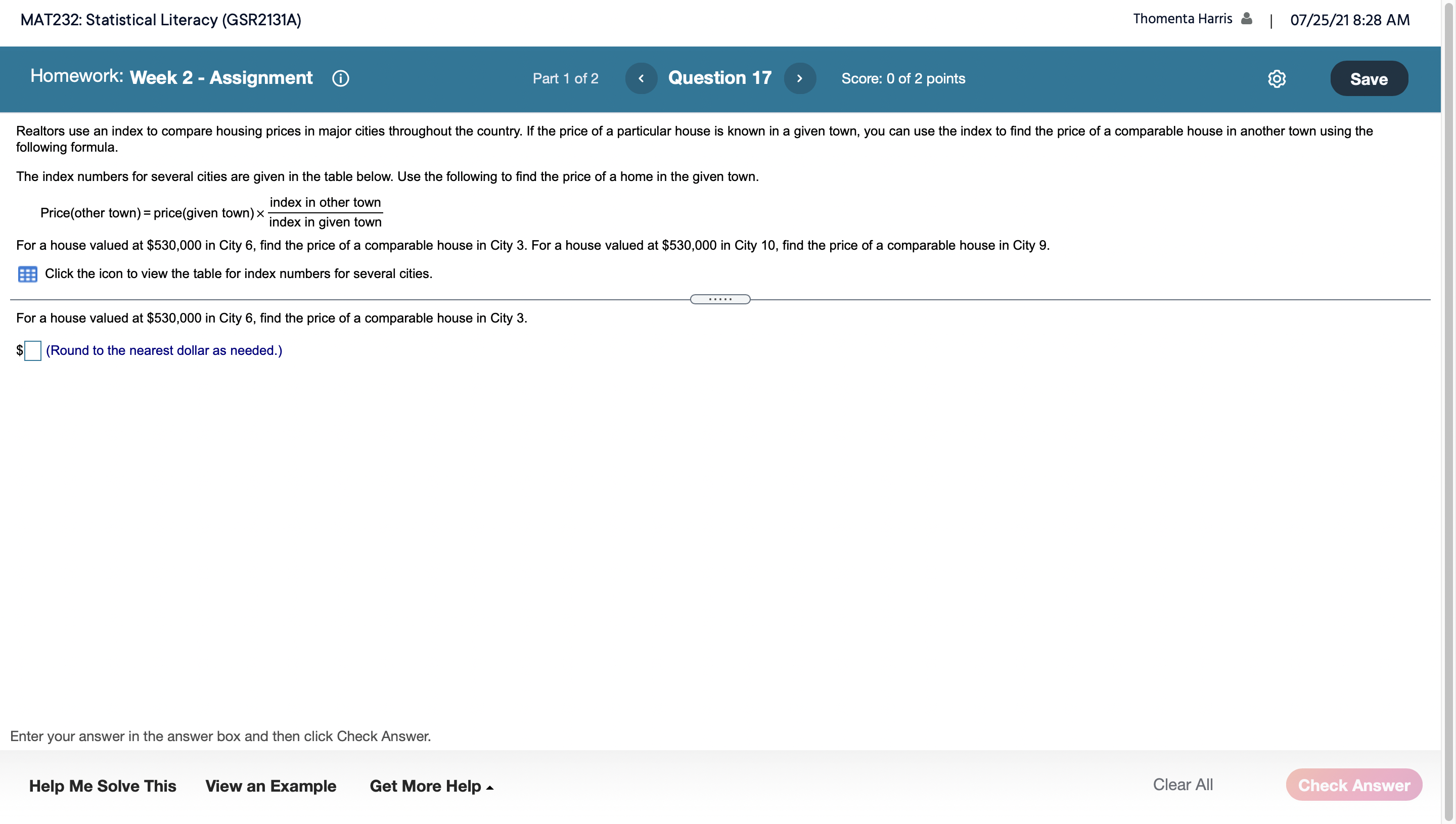This screenshot has height=824, width=1456.
Task: Expand the Get More Help menu
Action: coord(431,786)
